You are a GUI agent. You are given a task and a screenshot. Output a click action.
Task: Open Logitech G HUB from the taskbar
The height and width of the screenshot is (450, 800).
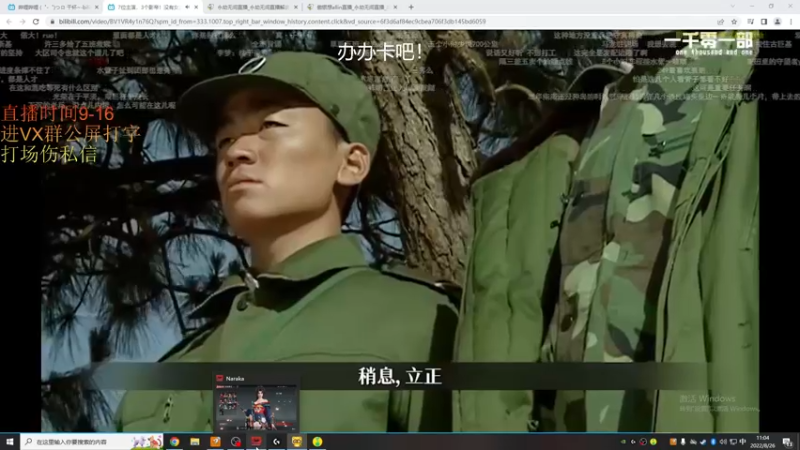click(277, 441)
